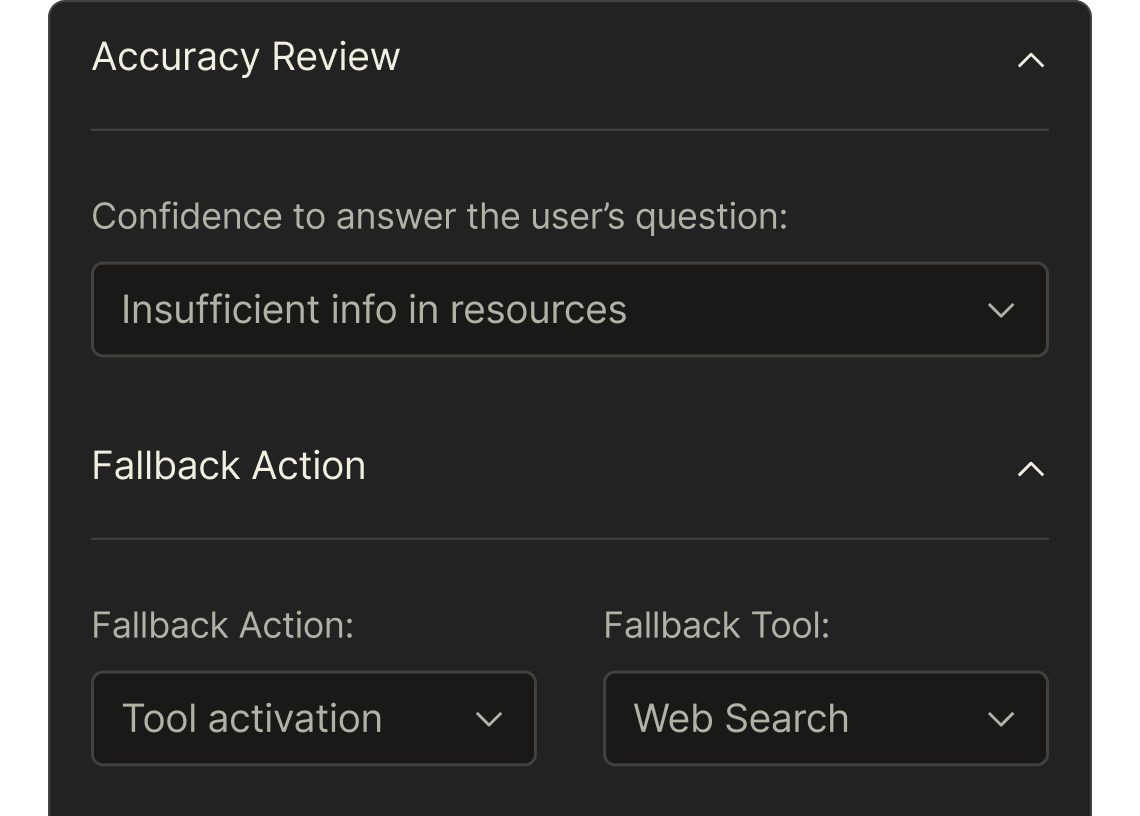The image size is (1140, 816).
Task: Open the Insufficient info in resources dropdown
Action: (570, 310)
